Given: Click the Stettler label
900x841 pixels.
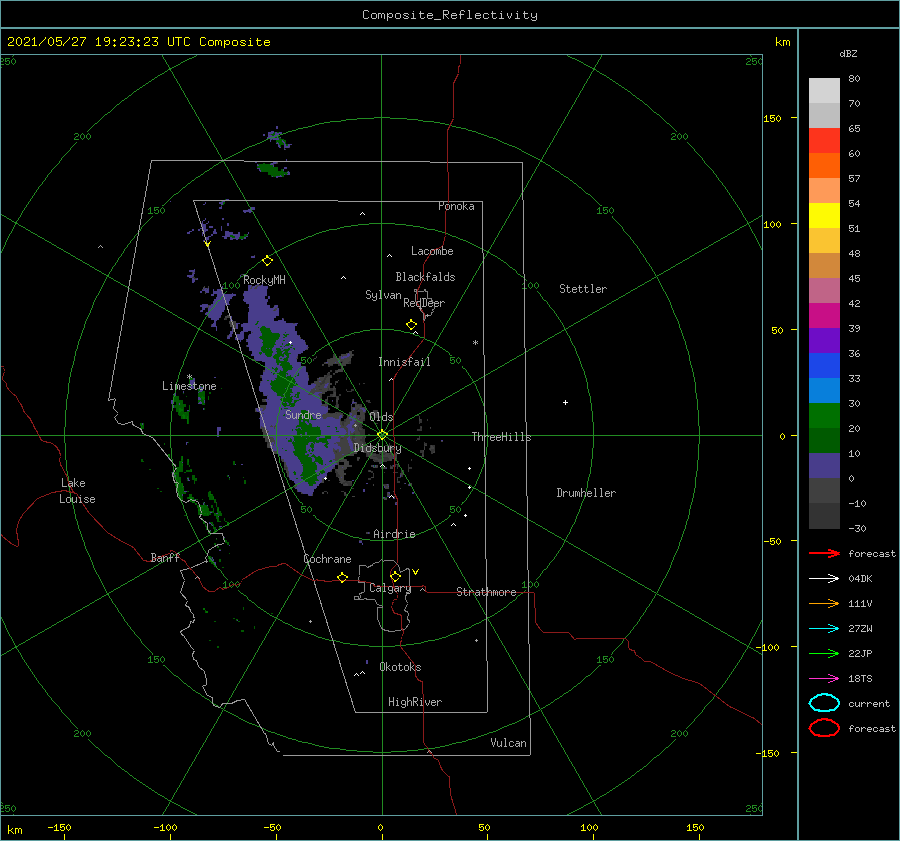Looking at the screenshot, I should coord(583,289).
